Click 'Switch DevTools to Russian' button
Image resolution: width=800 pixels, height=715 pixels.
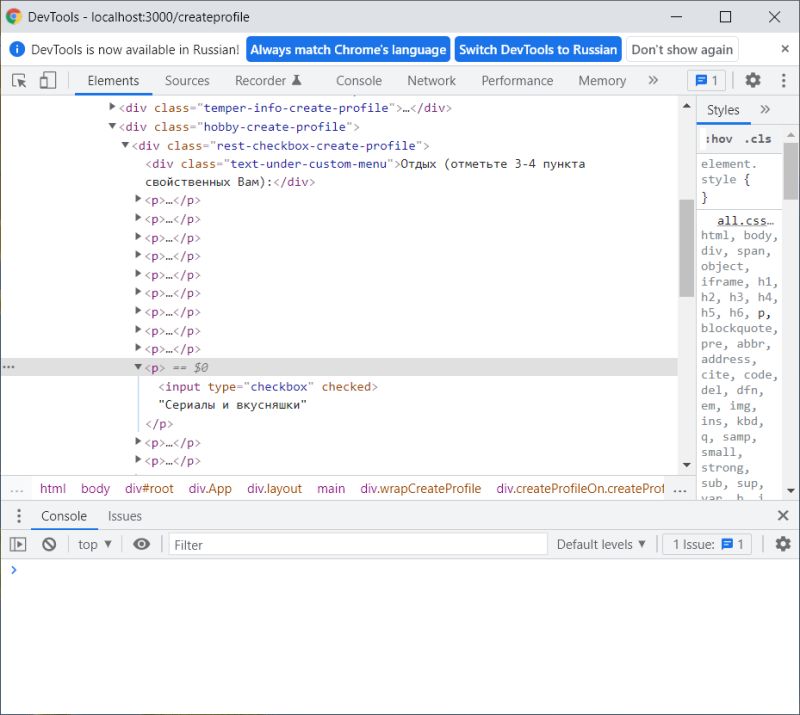click(x=538, y=48)
